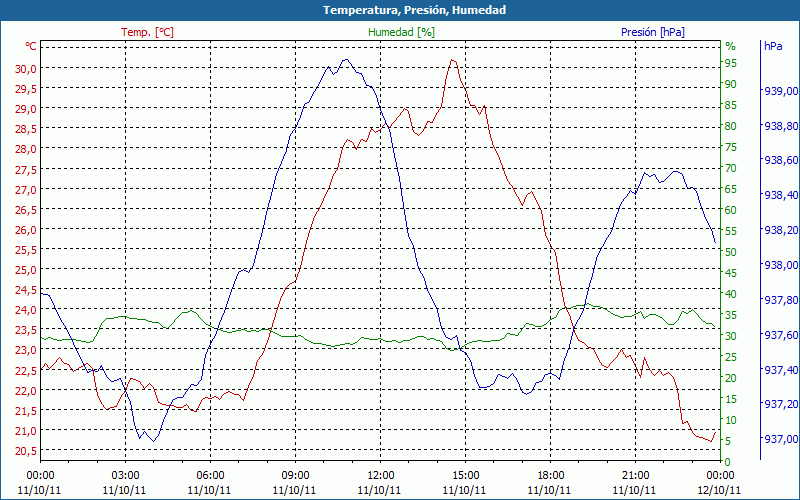Click the 939,00 pressure axis value

coord(781,91)
